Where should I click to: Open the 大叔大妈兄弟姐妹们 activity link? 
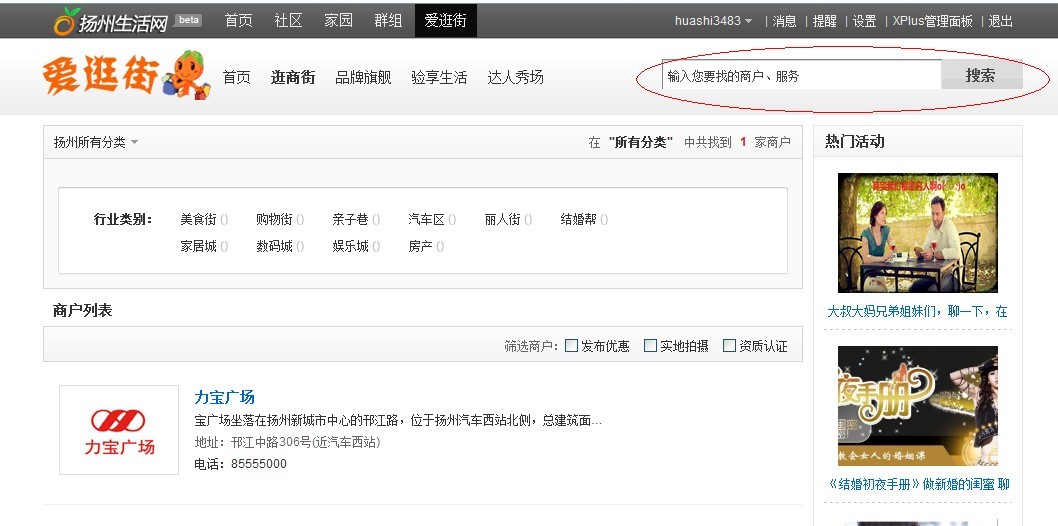coord(918,312)
